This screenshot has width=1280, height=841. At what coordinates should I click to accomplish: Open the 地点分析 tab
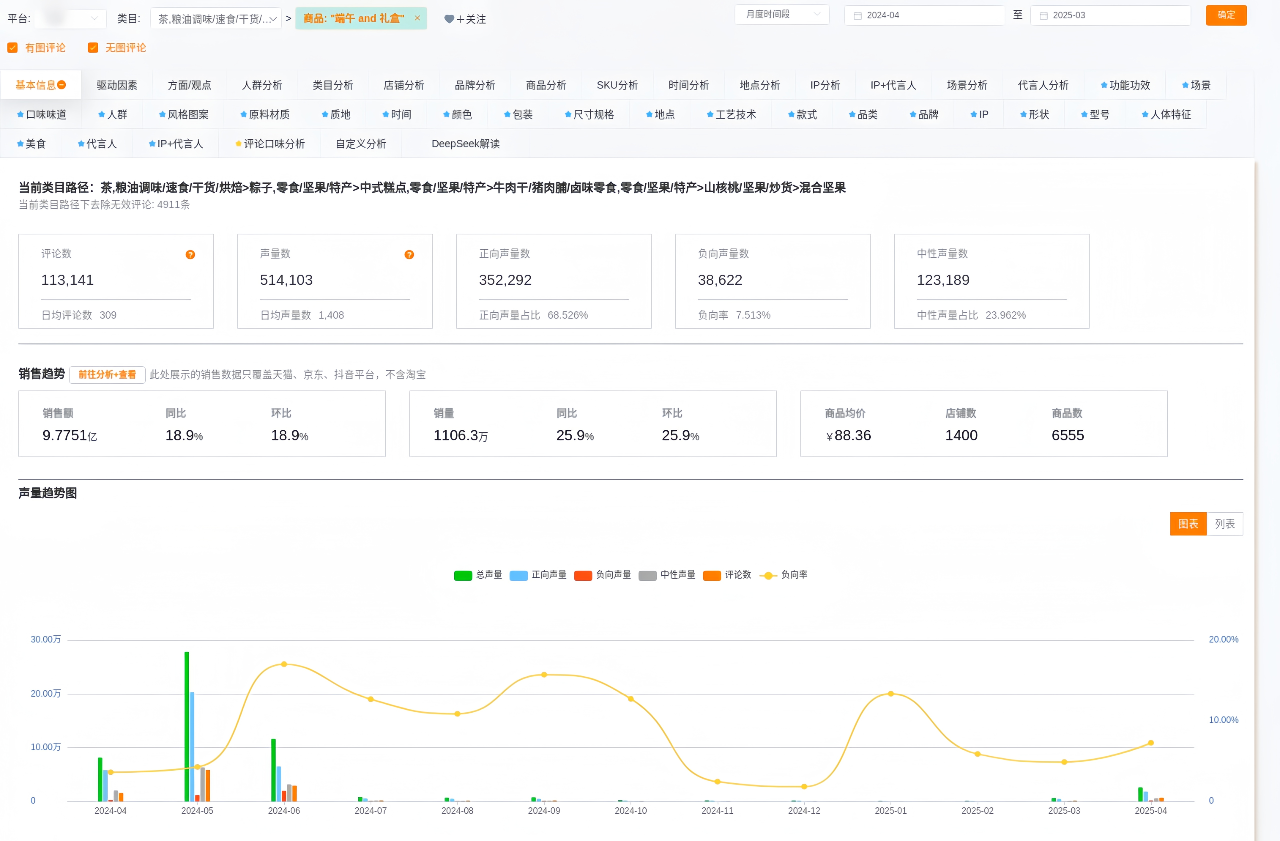pos(760,85)
